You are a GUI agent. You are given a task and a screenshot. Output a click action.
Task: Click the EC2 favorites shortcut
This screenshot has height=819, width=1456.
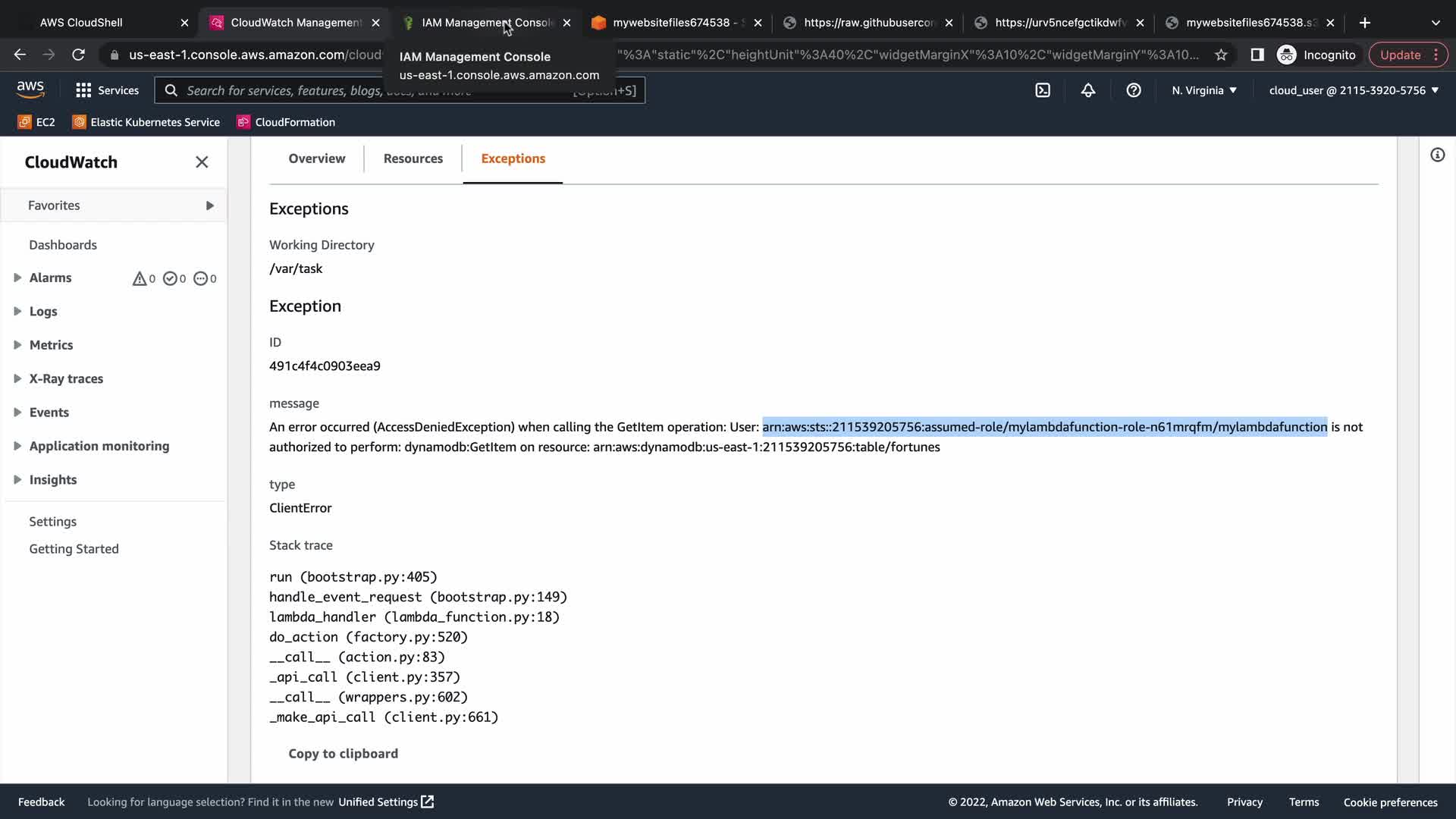(x=36, y=122)
